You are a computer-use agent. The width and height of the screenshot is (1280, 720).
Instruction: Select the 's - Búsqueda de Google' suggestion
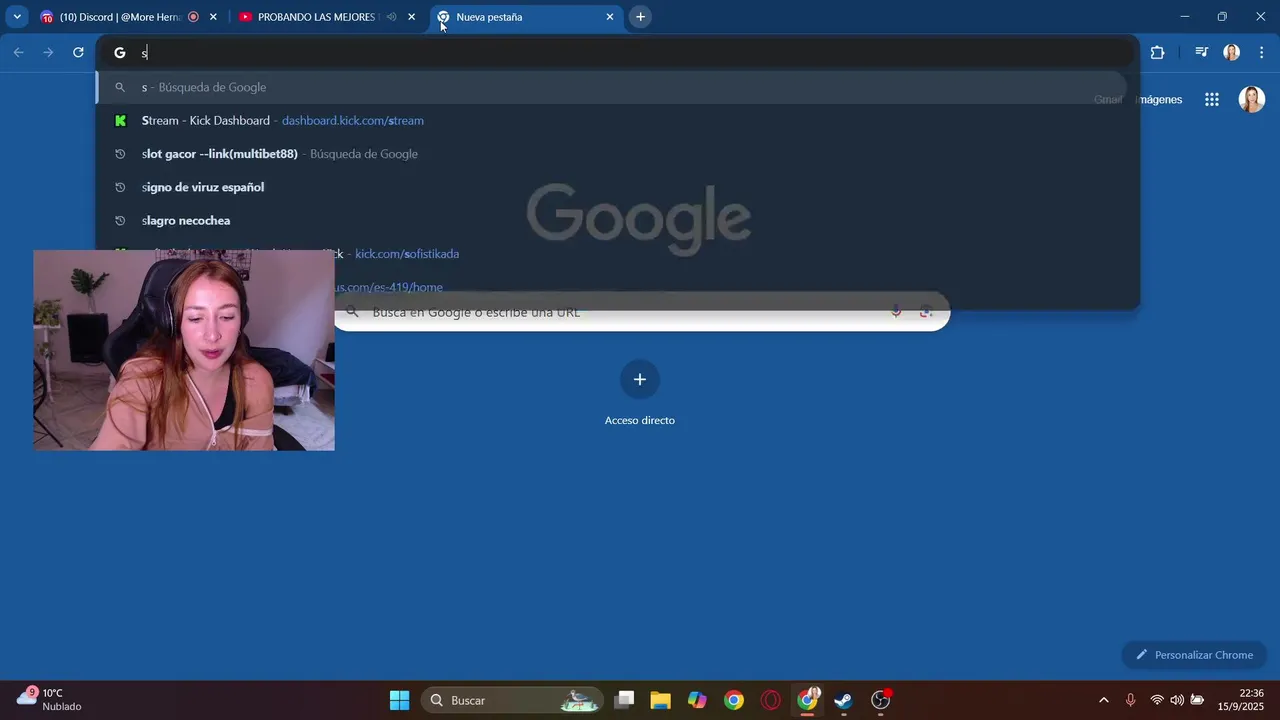(x=611, y=87)
